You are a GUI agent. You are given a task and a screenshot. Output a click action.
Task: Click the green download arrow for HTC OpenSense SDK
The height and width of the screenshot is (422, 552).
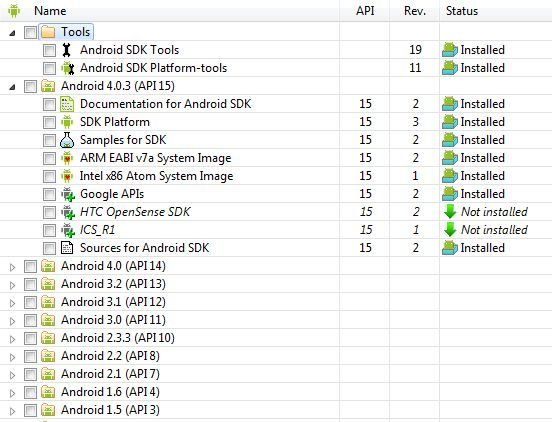coord(450,212)
